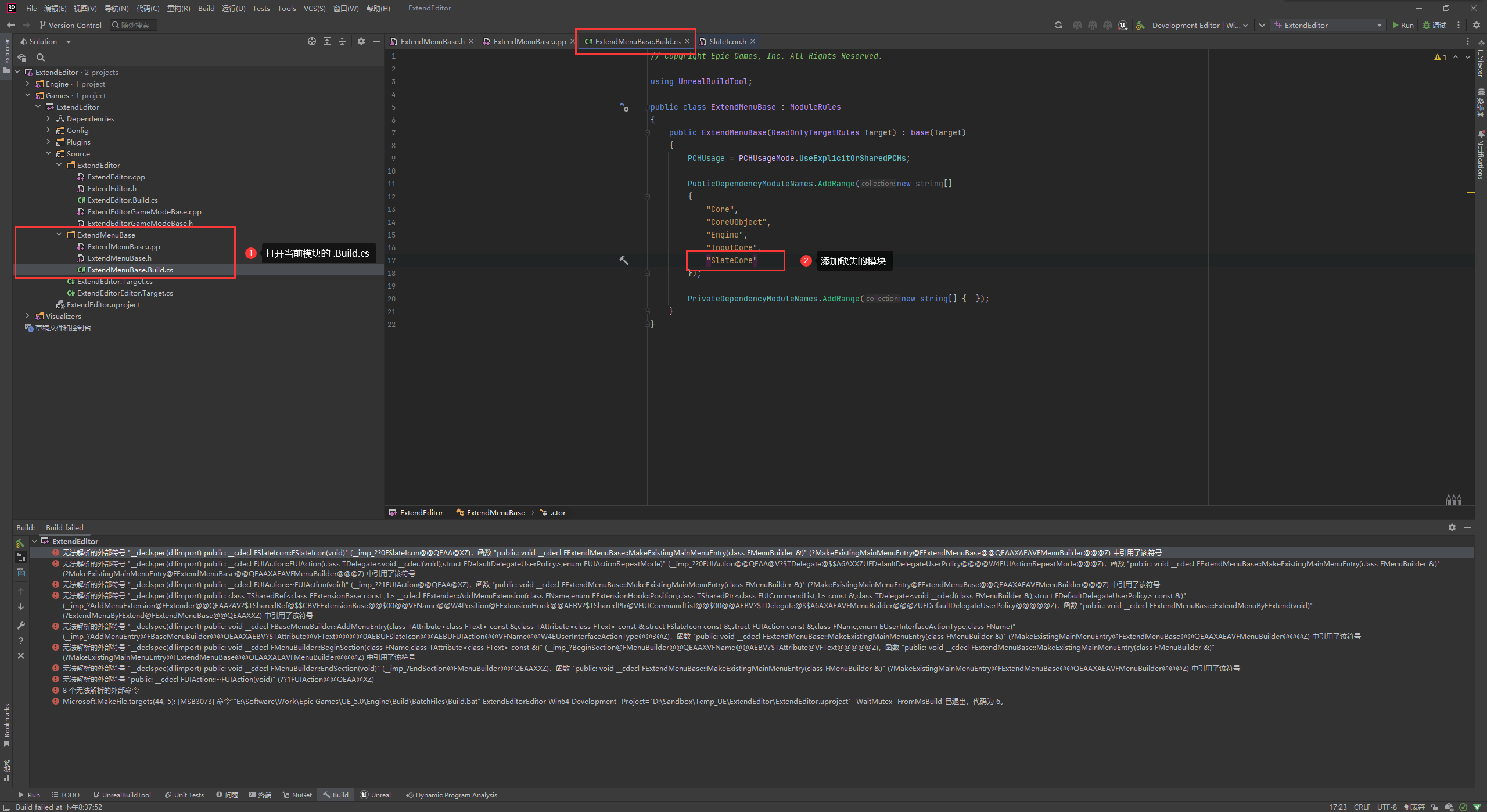1487x812 pixels.
Task: Open Development Editor solution configuration dropdown
Action: tap(1199, 25)
